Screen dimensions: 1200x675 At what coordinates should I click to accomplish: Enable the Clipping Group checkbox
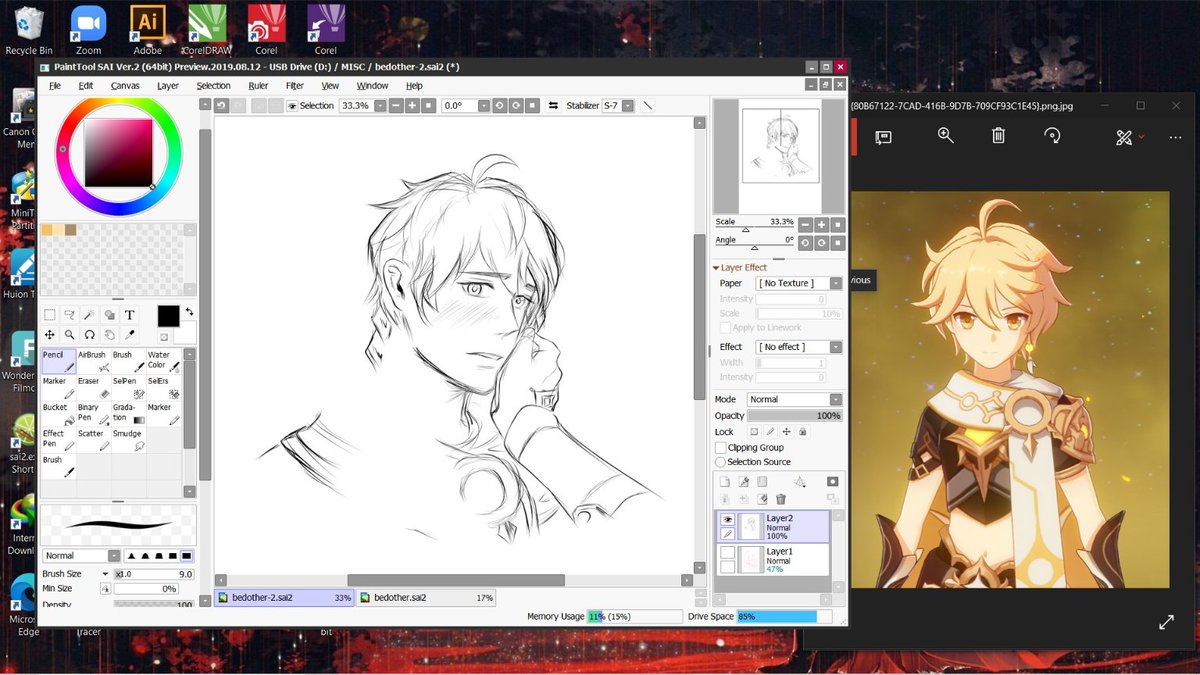tap(721, 448)
